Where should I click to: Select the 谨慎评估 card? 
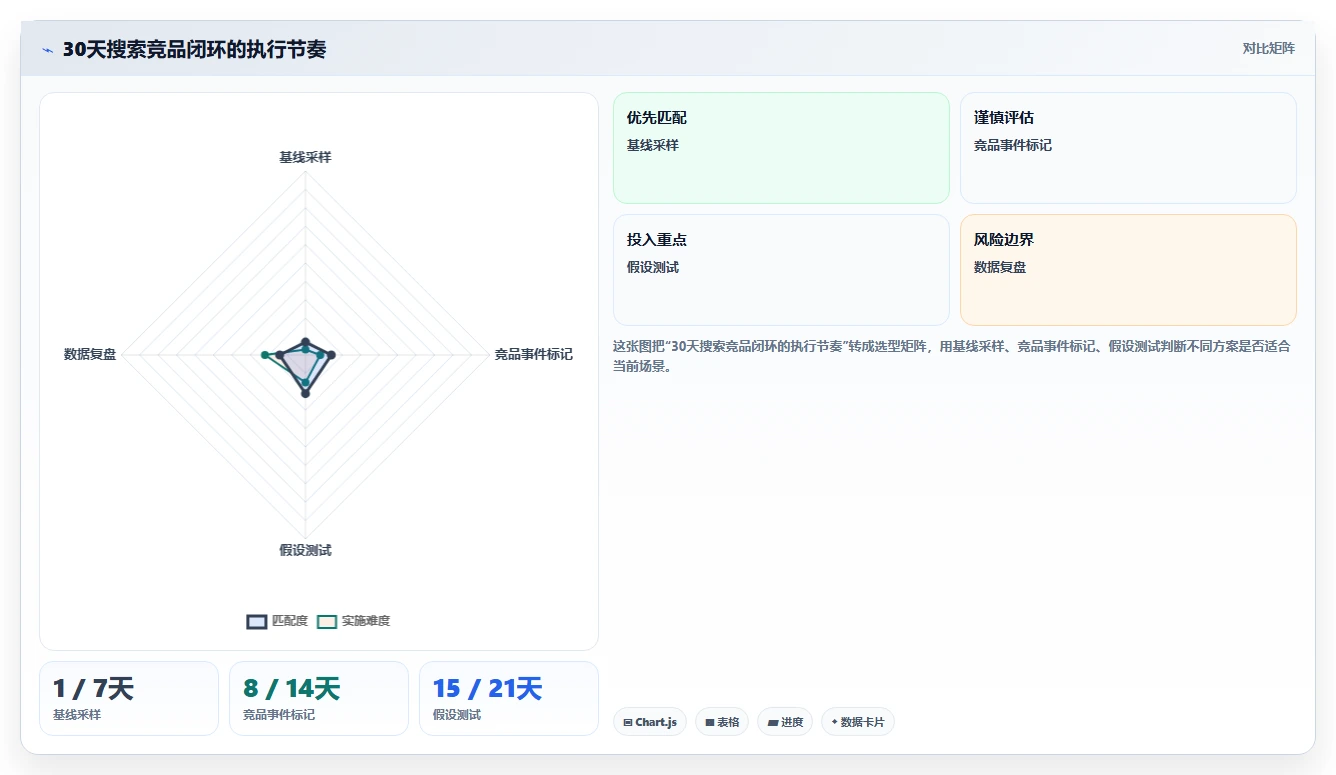[1128, 148]
